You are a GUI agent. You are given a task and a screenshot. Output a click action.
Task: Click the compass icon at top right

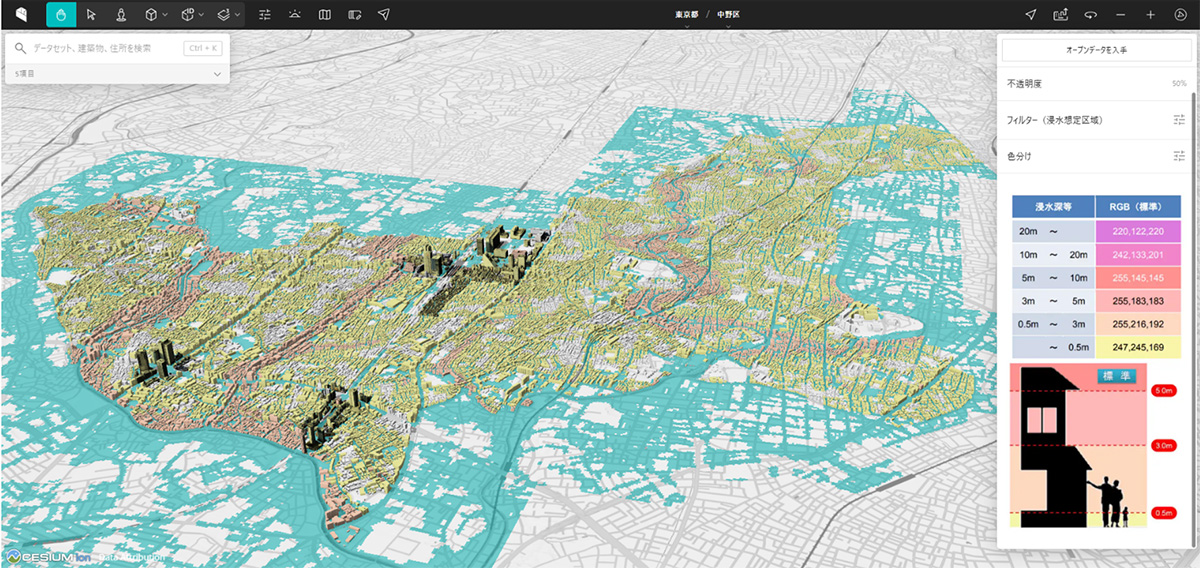coord(1180,15)
